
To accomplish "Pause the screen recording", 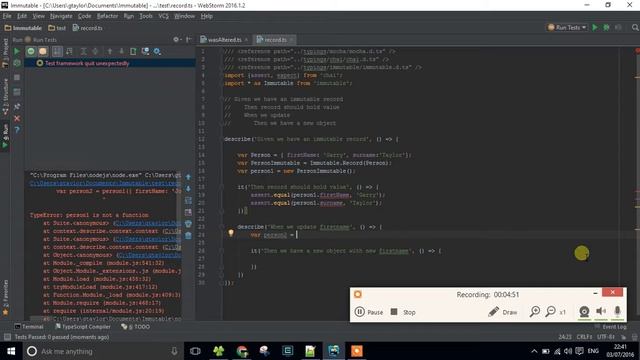I will click(369, 312).
